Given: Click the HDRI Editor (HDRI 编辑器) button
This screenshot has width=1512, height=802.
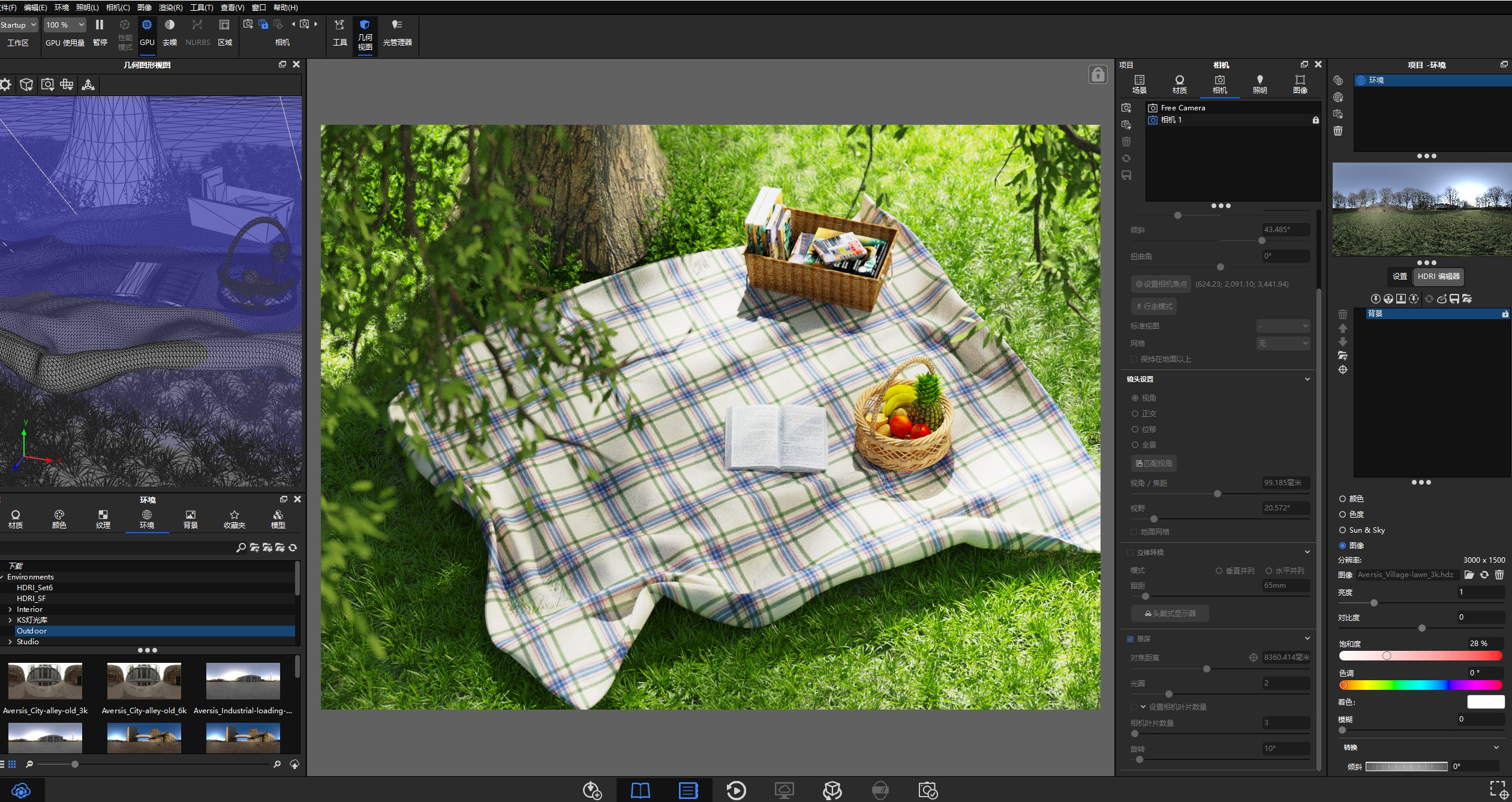Looking at the screenshot, I should (x=1438, y=277).
